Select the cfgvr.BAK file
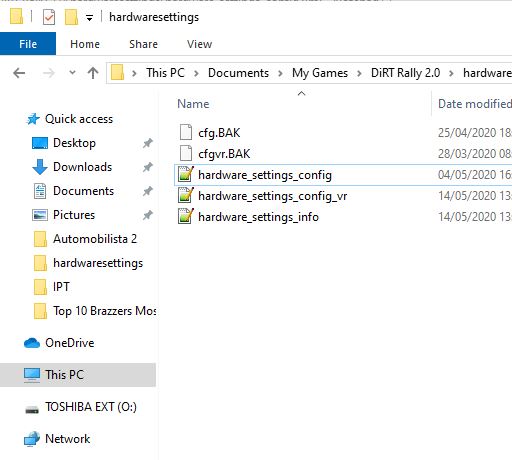 224,154
